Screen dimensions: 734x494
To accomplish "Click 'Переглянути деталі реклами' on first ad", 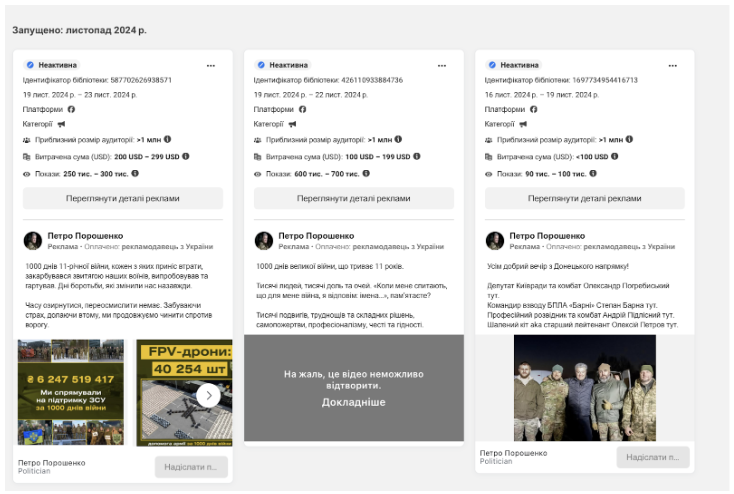I will click(123, 198).
